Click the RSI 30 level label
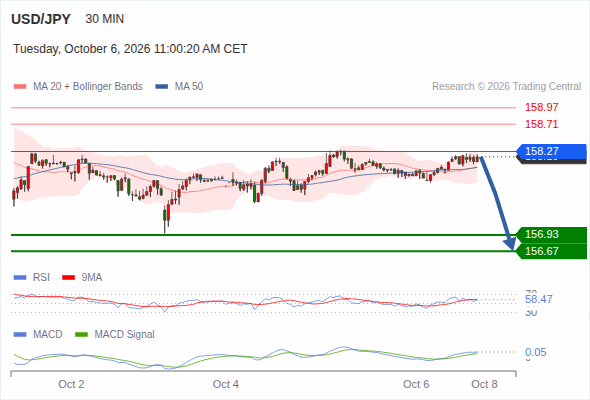The image size is (590, 400). point(531,313)
